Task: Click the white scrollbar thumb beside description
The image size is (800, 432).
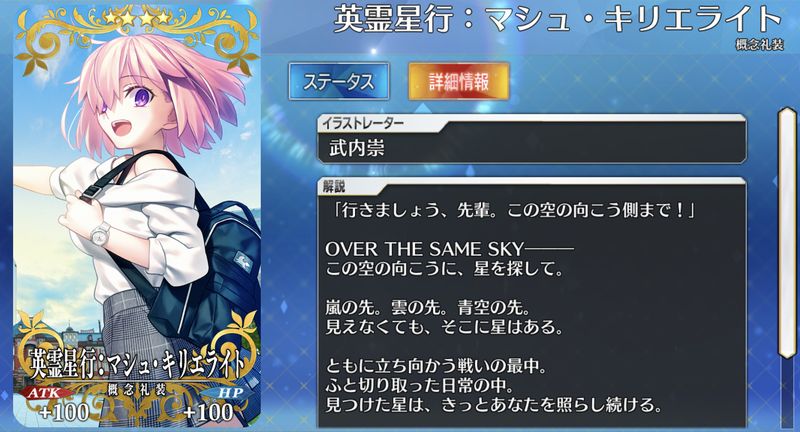Action: coord(787,233)
